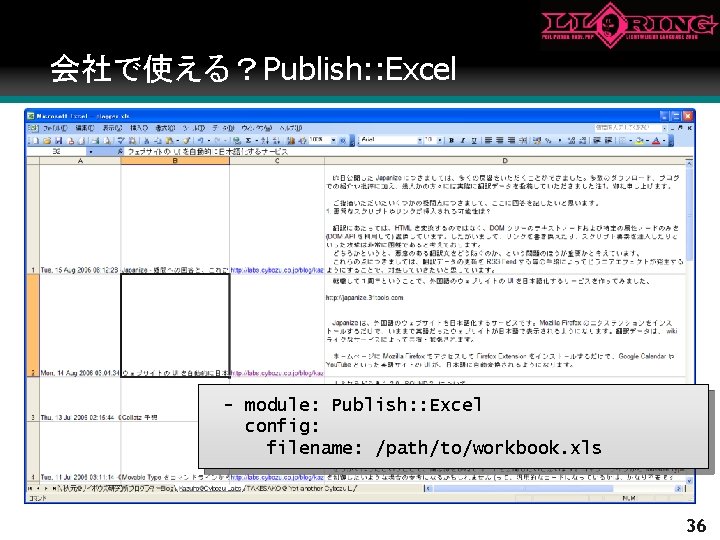Click the Sort Ascending icon
This screenshot has height=540, width=720.
(x=265, y=141)
